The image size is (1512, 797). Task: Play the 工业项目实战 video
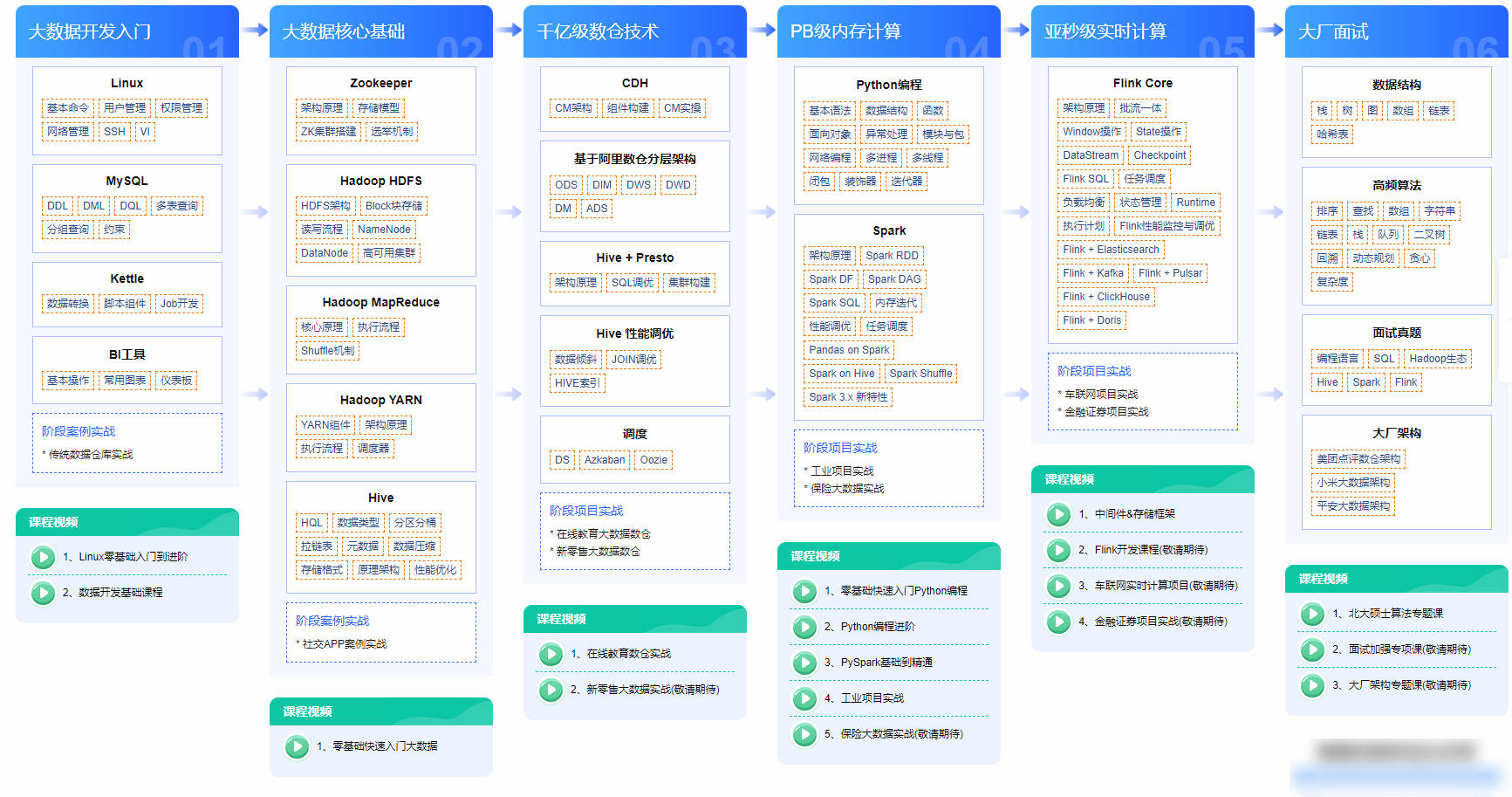click(804, 698)
